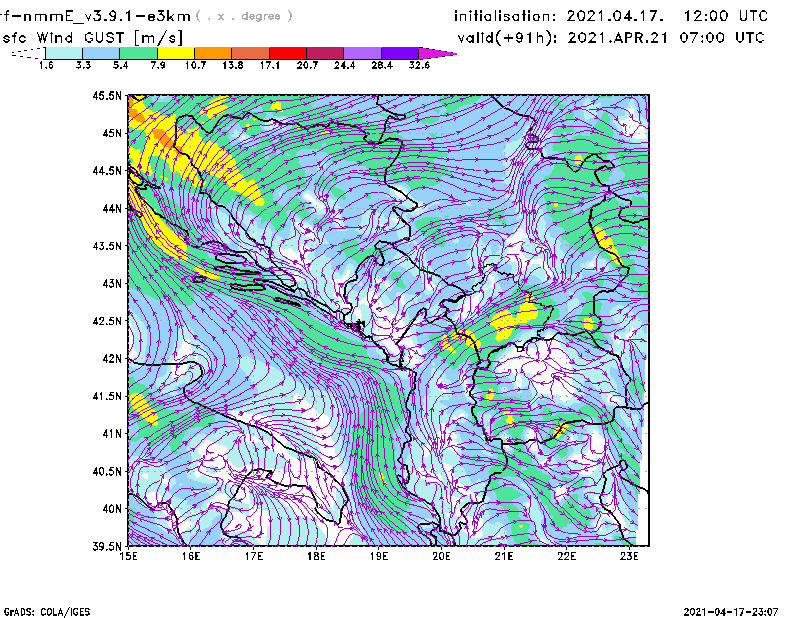This screenshot has width=800, height=618.
Task: Click the magenta arrow end of legend
Action: (x=437, y=53)
